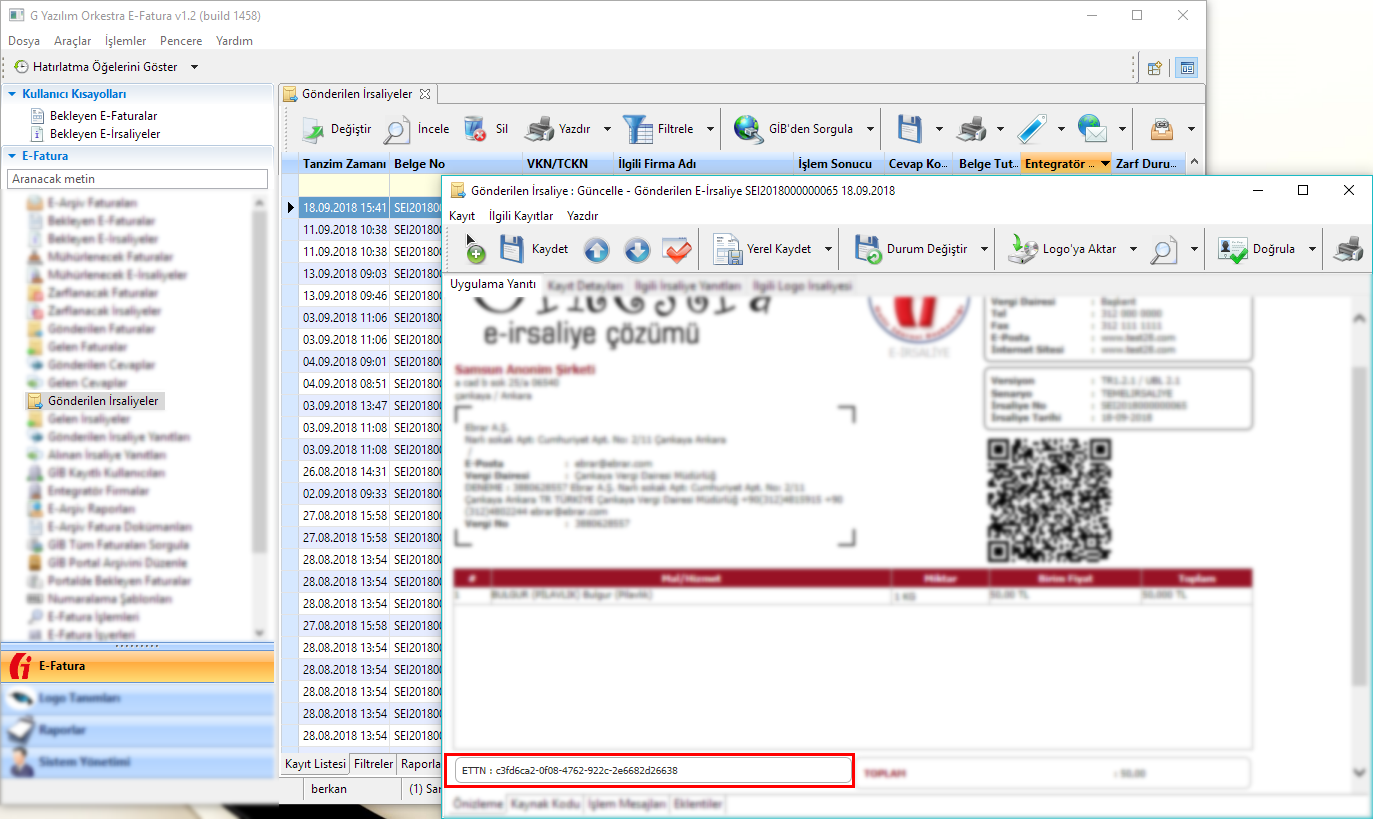1373x819 pixels.
Task: Click the Aranacak metin search field
Action: pyautogui.click(x=137, y=178)
